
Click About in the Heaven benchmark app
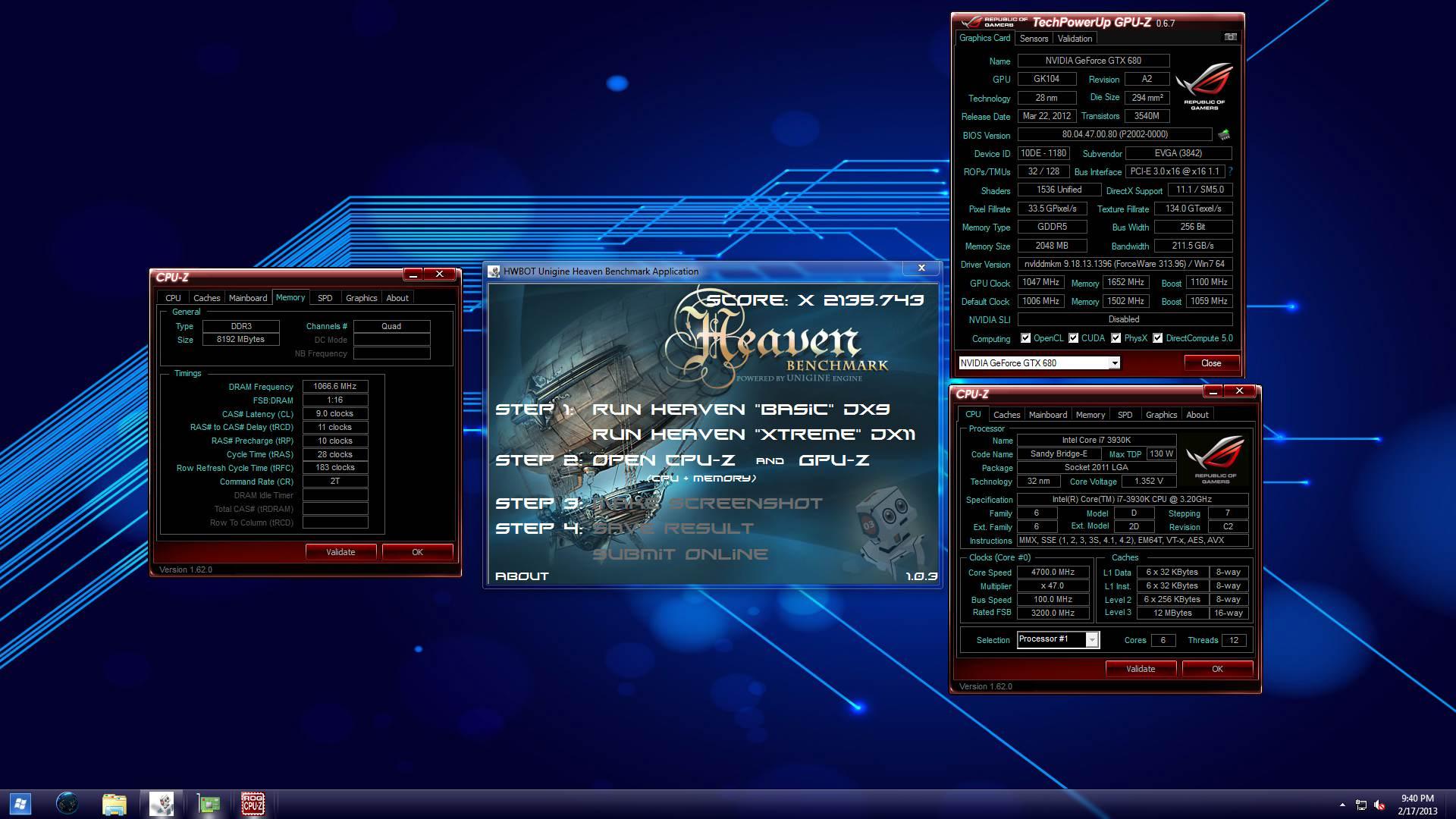point(522,576)
